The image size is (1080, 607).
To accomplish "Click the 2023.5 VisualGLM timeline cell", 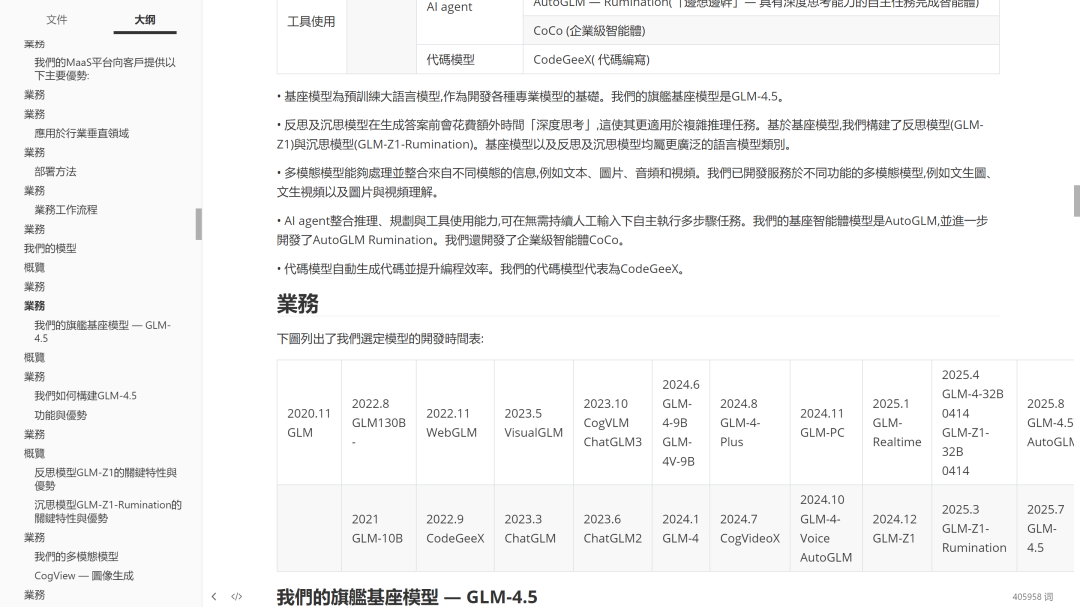I will click(534, 422).
